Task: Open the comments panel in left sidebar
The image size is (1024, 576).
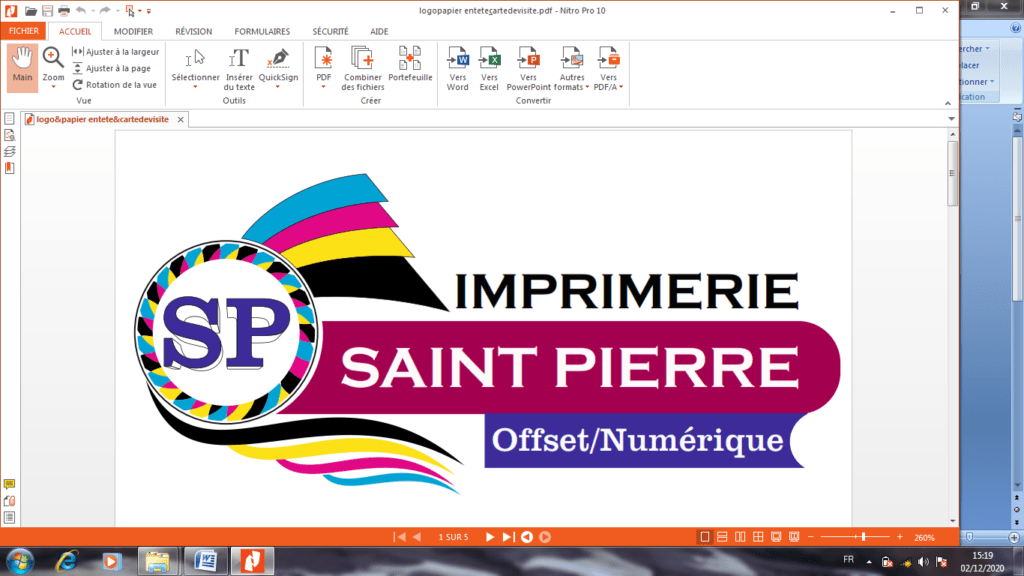Action: (x=10, y=485)
